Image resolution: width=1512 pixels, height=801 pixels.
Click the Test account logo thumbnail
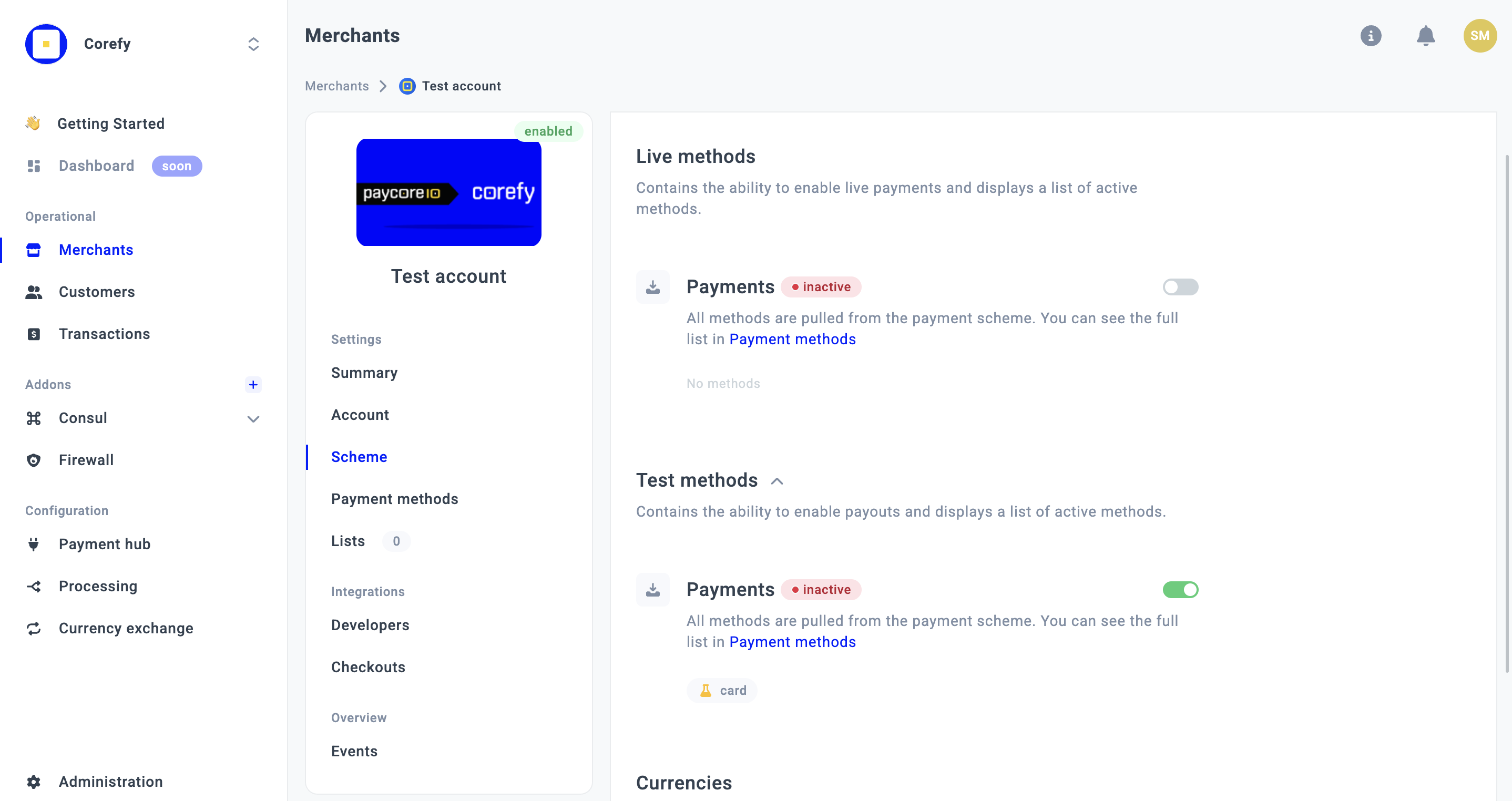tap(448, 192)
